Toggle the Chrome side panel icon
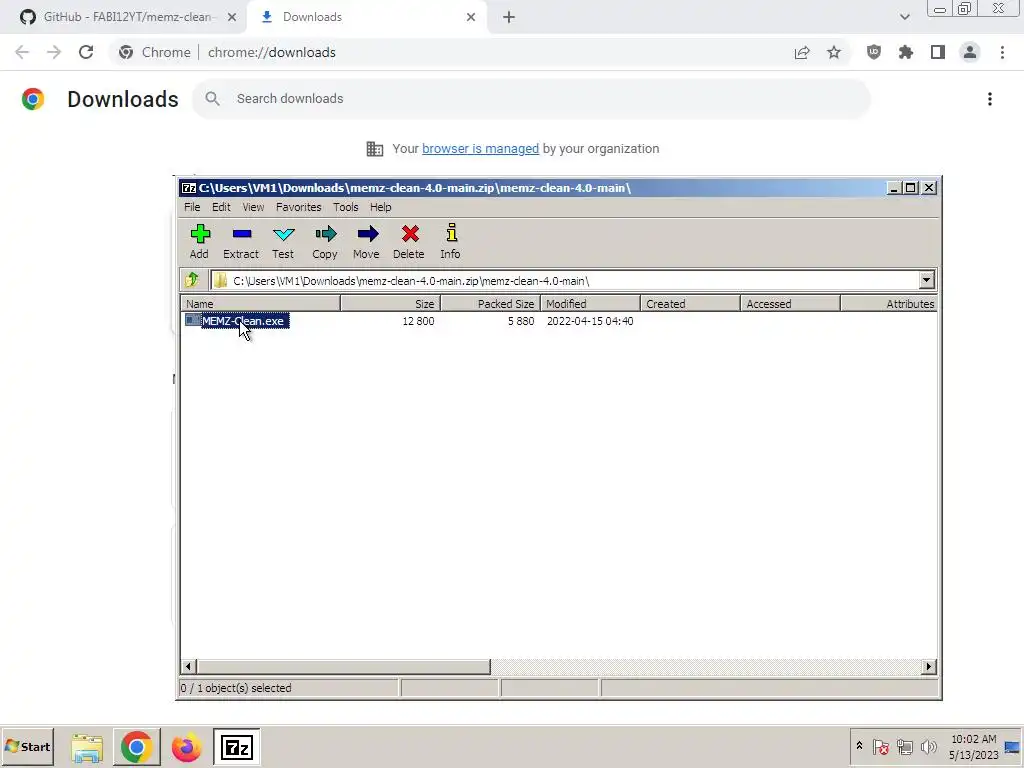Screen dimensions: 1024x768 [938, 52]
